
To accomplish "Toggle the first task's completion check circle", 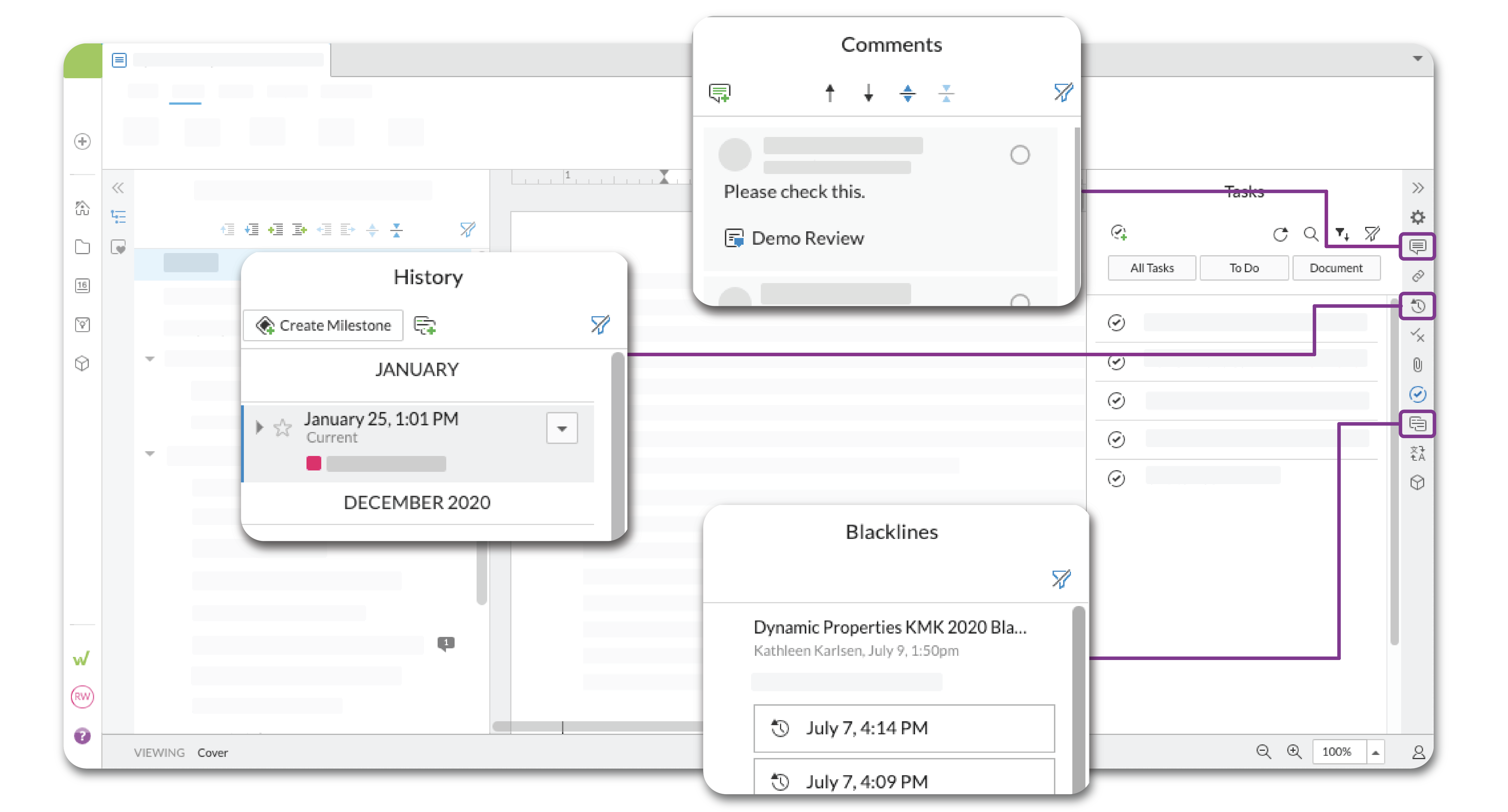I will pyautogui.click(x=1116, y=323).
